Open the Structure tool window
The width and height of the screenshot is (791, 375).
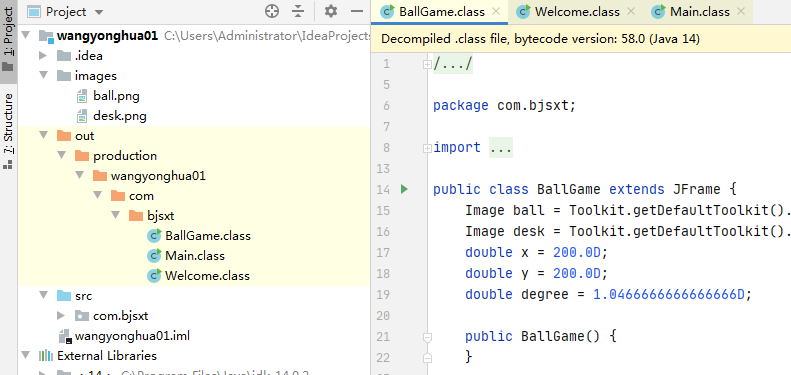click(8, 131)
